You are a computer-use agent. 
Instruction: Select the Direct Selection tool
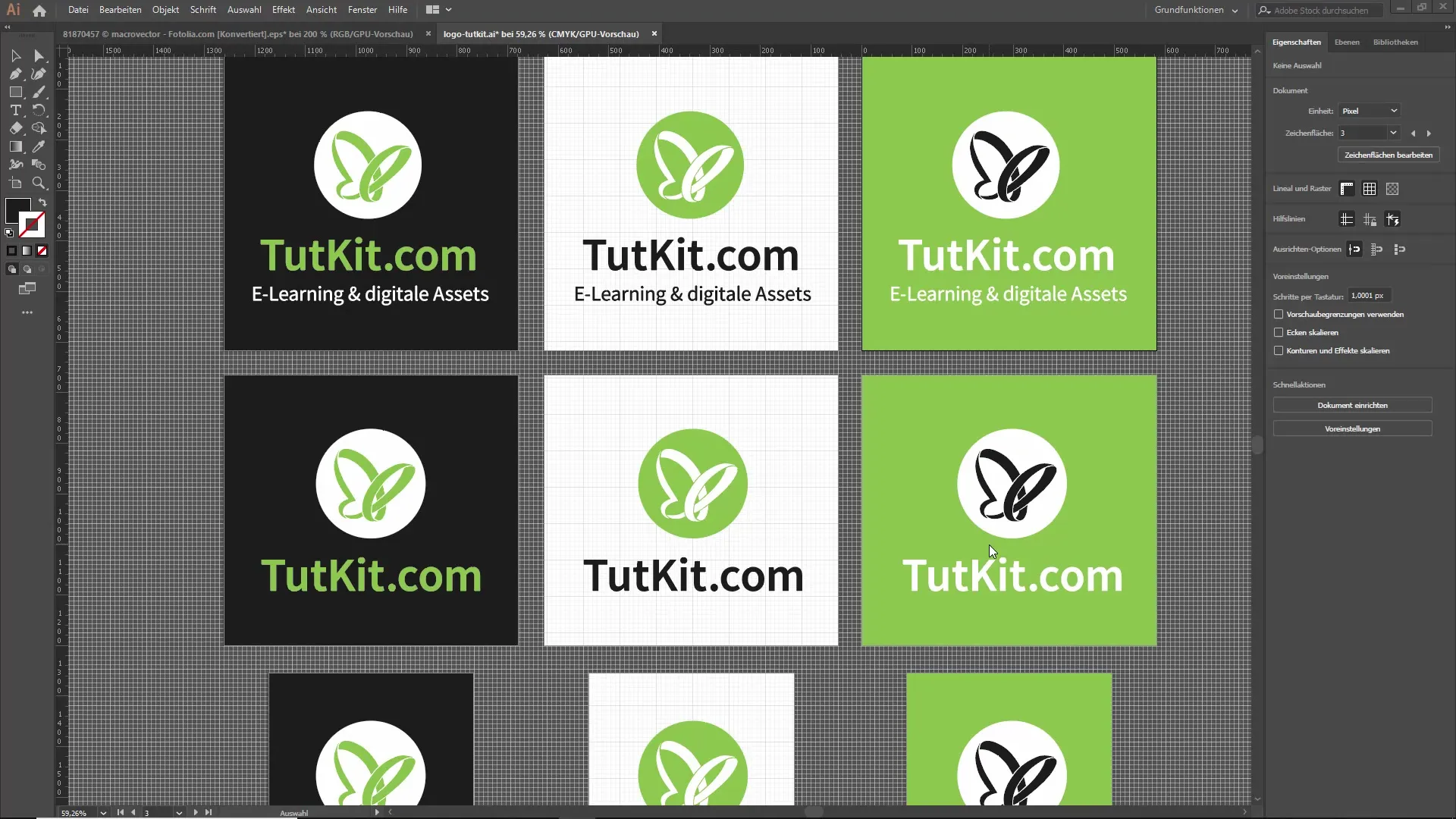click(x=39, y=55)
